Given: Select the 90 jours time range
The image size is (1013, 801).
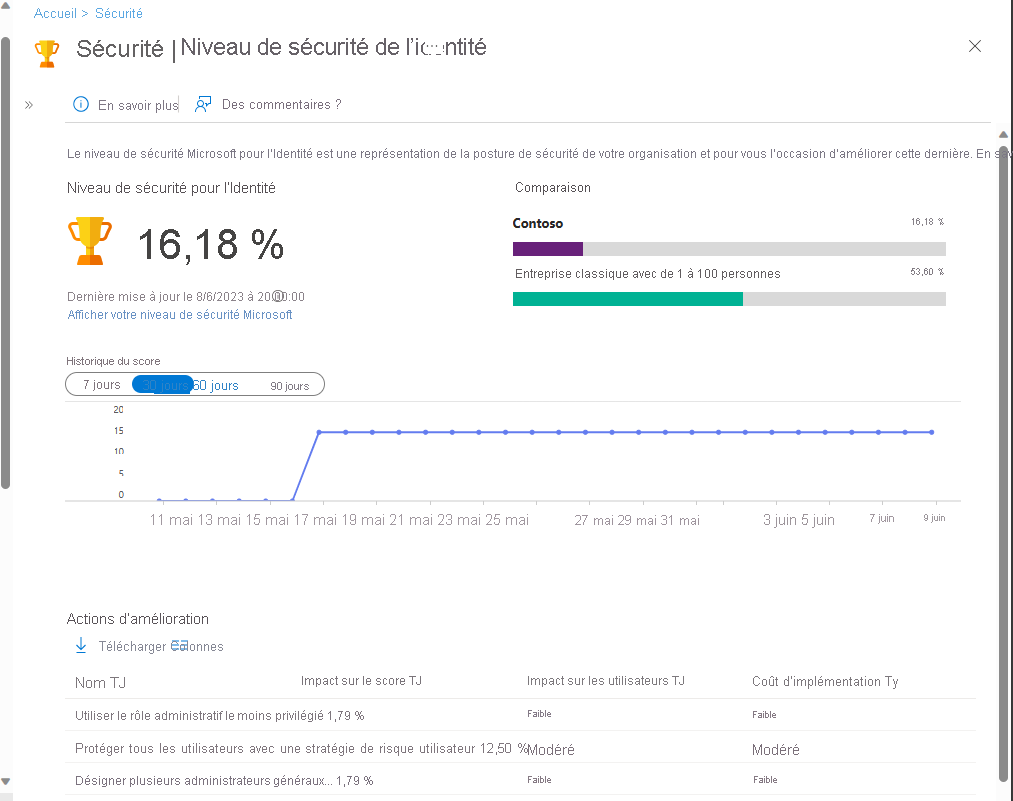Looking at the screenshot, I should [x=289, y=384].
